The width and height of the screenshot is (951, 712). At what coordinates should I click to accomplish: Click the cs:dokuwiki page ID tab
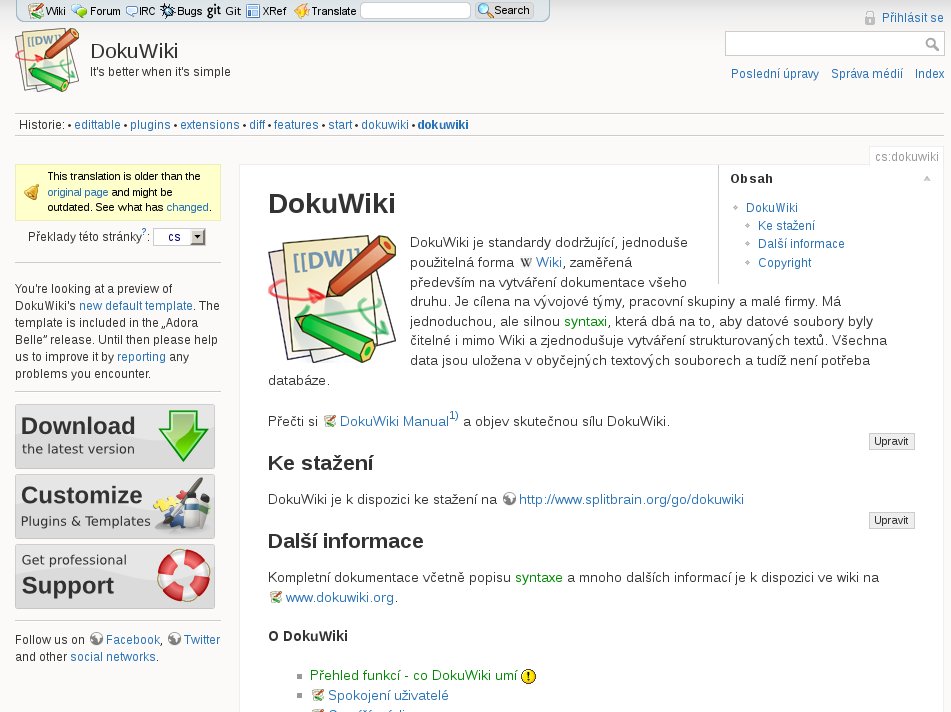(x=906, y=156)
